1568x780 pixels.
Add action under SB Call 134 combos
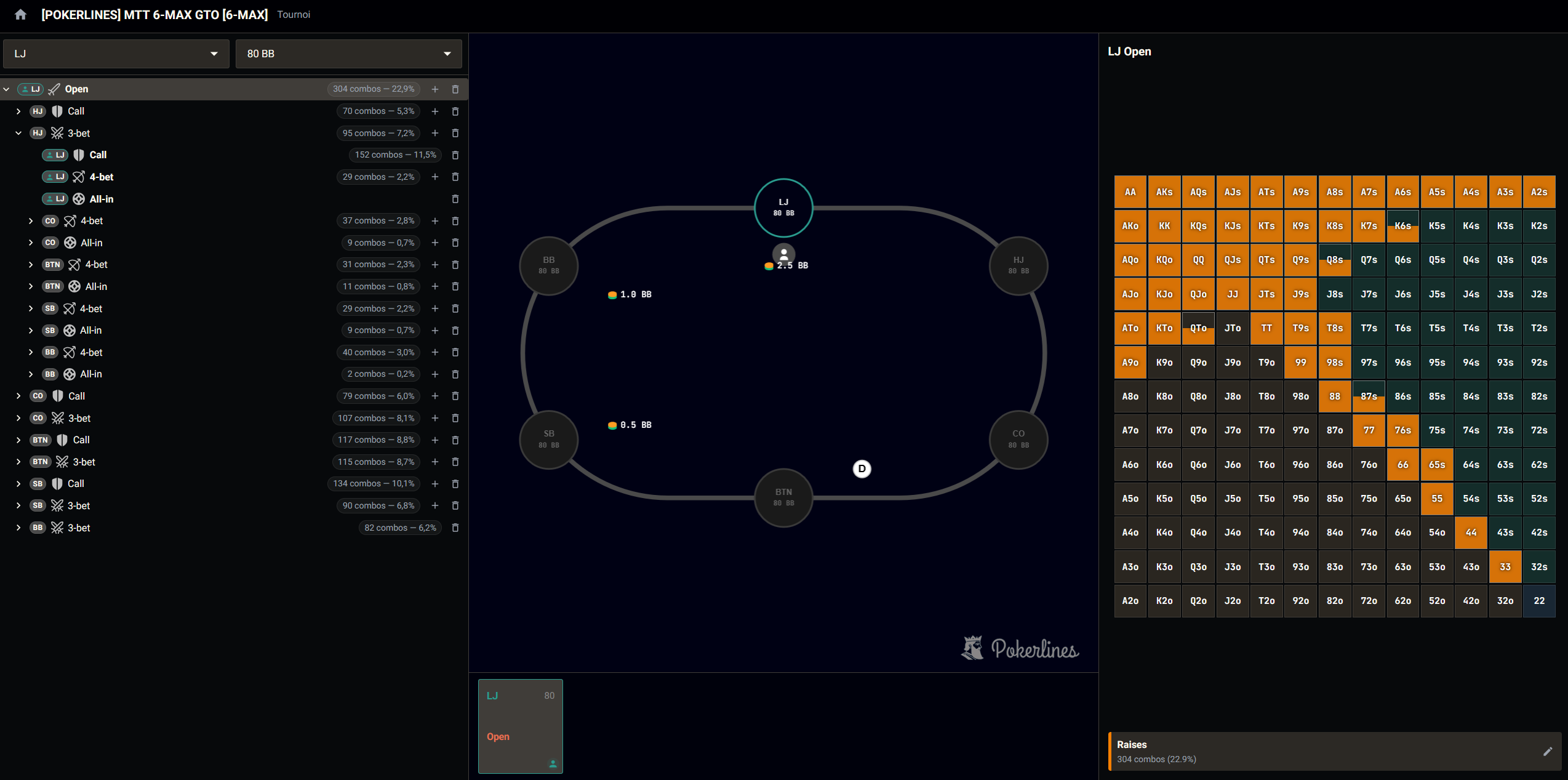(x=435, y=484)
